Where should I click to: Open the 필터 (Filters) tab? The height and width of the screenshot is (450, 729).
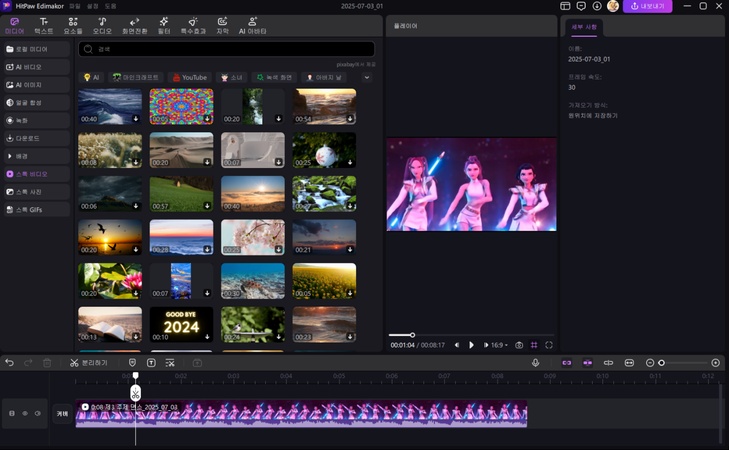click(164, 26)
